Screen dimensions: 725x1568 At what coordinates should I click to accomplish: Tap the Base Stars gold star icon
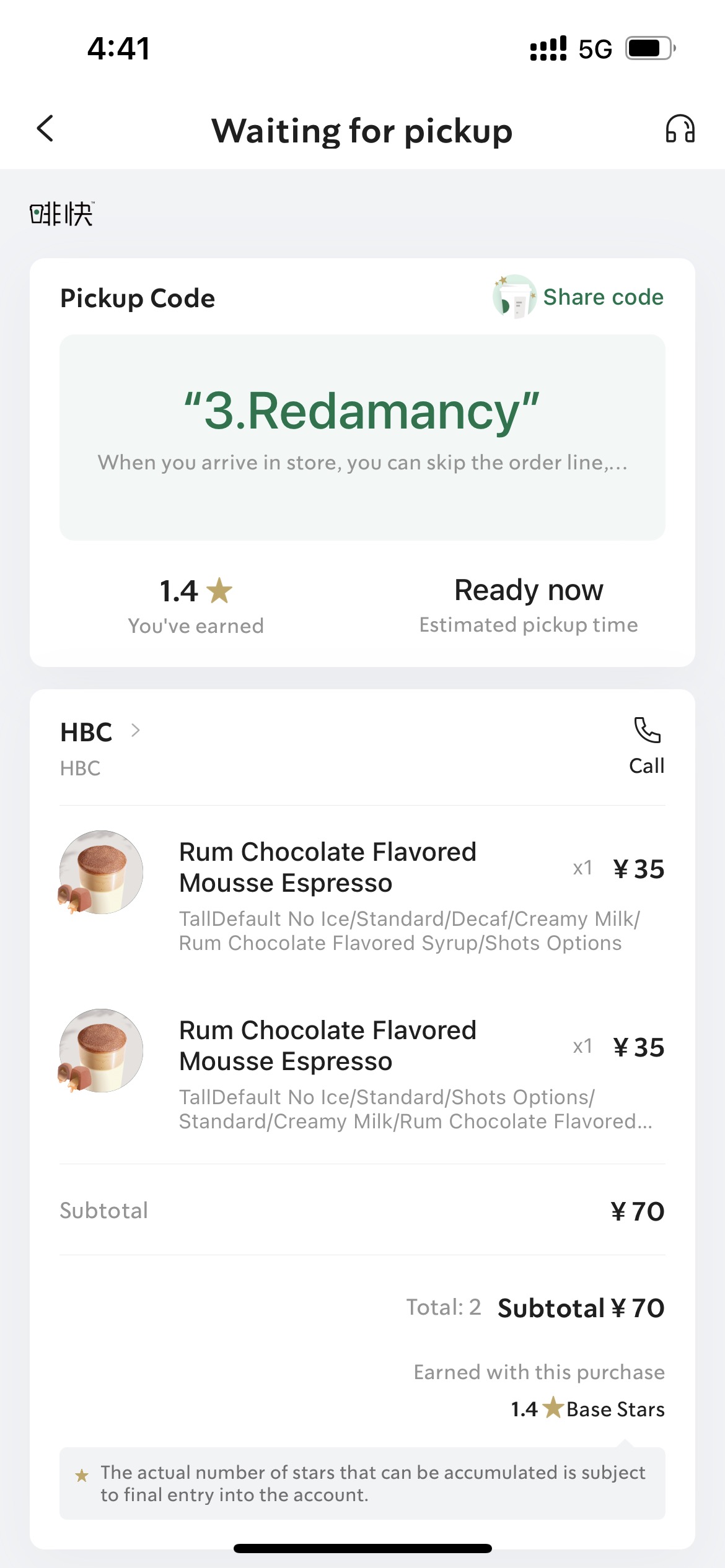(552, 1408)
